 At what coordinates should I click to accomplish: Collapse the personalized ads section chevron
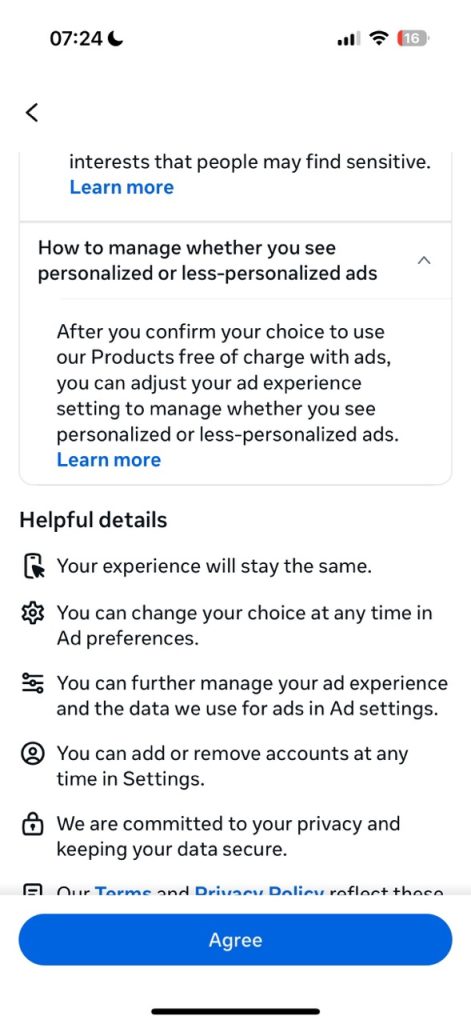[x=424, y=261]
